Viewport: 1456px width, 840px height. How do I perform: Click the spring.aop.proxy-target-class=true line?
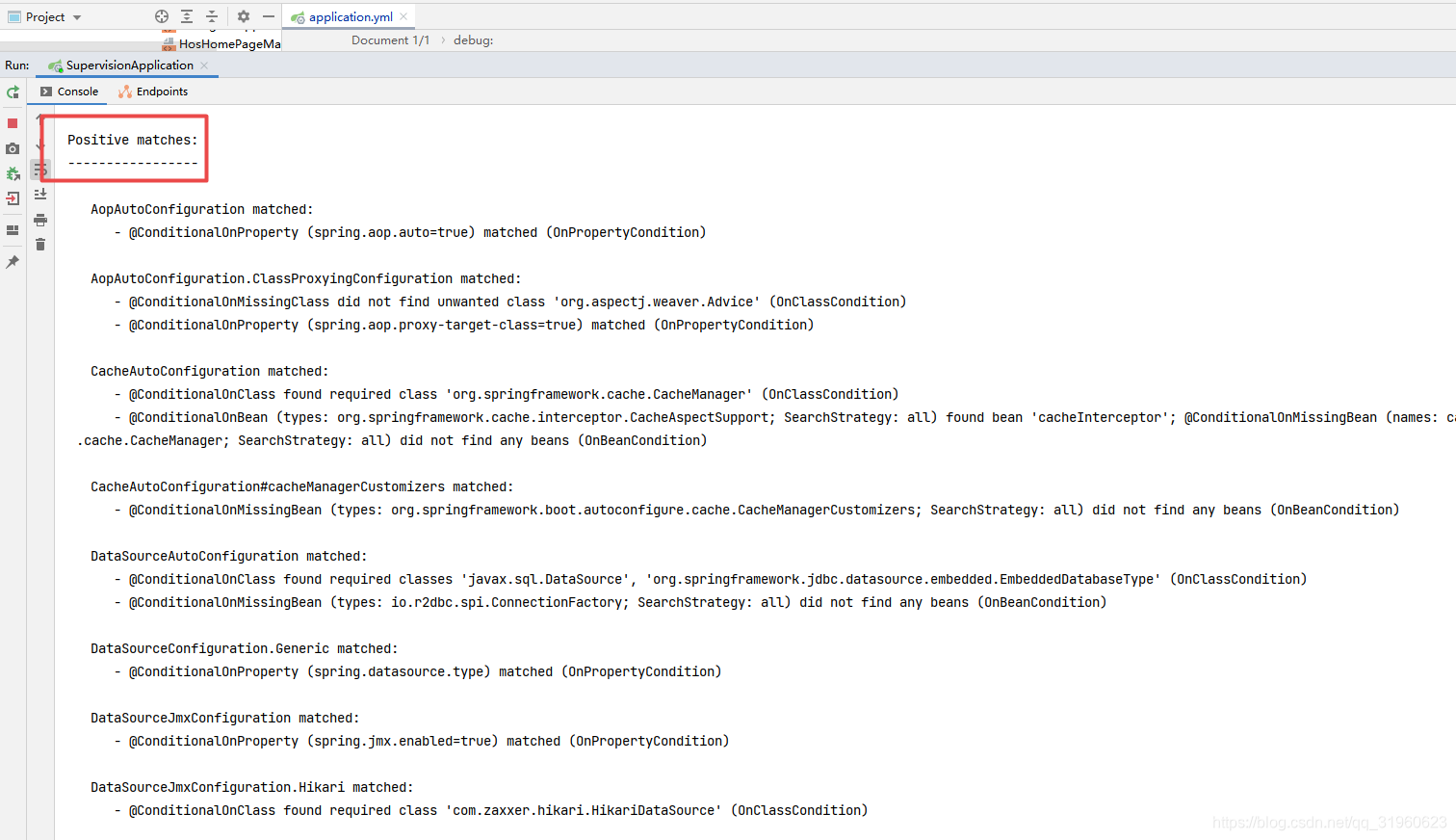coord(464,325)
